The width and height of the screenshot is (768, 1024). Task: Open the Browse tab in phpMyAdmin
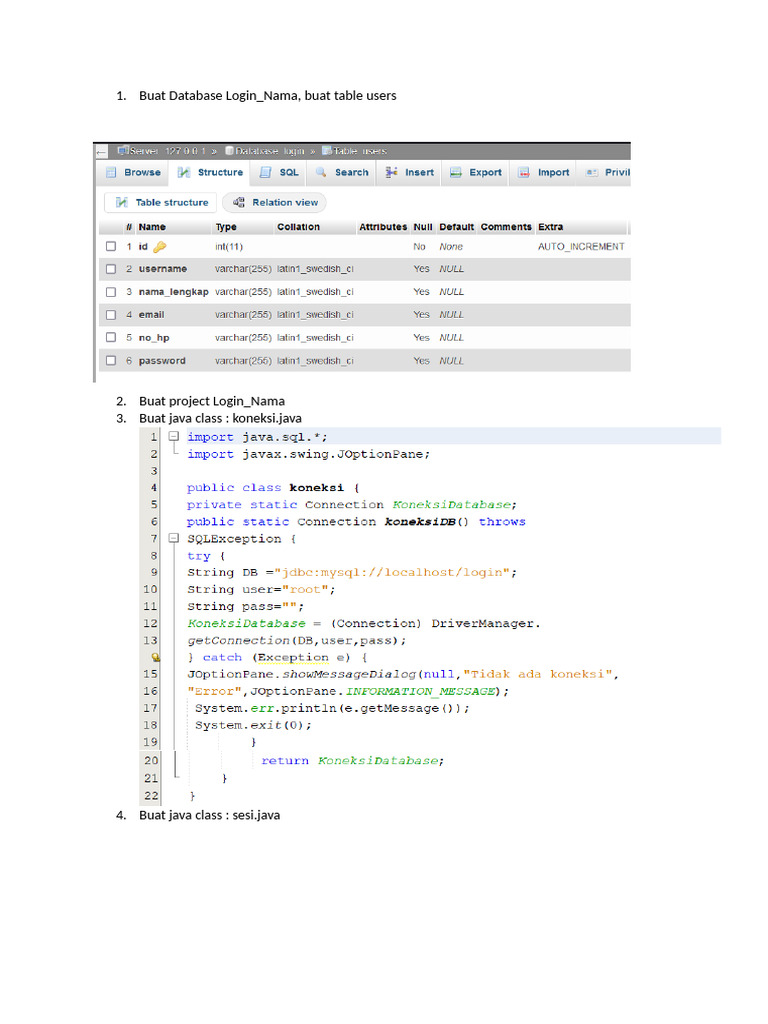pyautogui.click(x=135, y=172)
